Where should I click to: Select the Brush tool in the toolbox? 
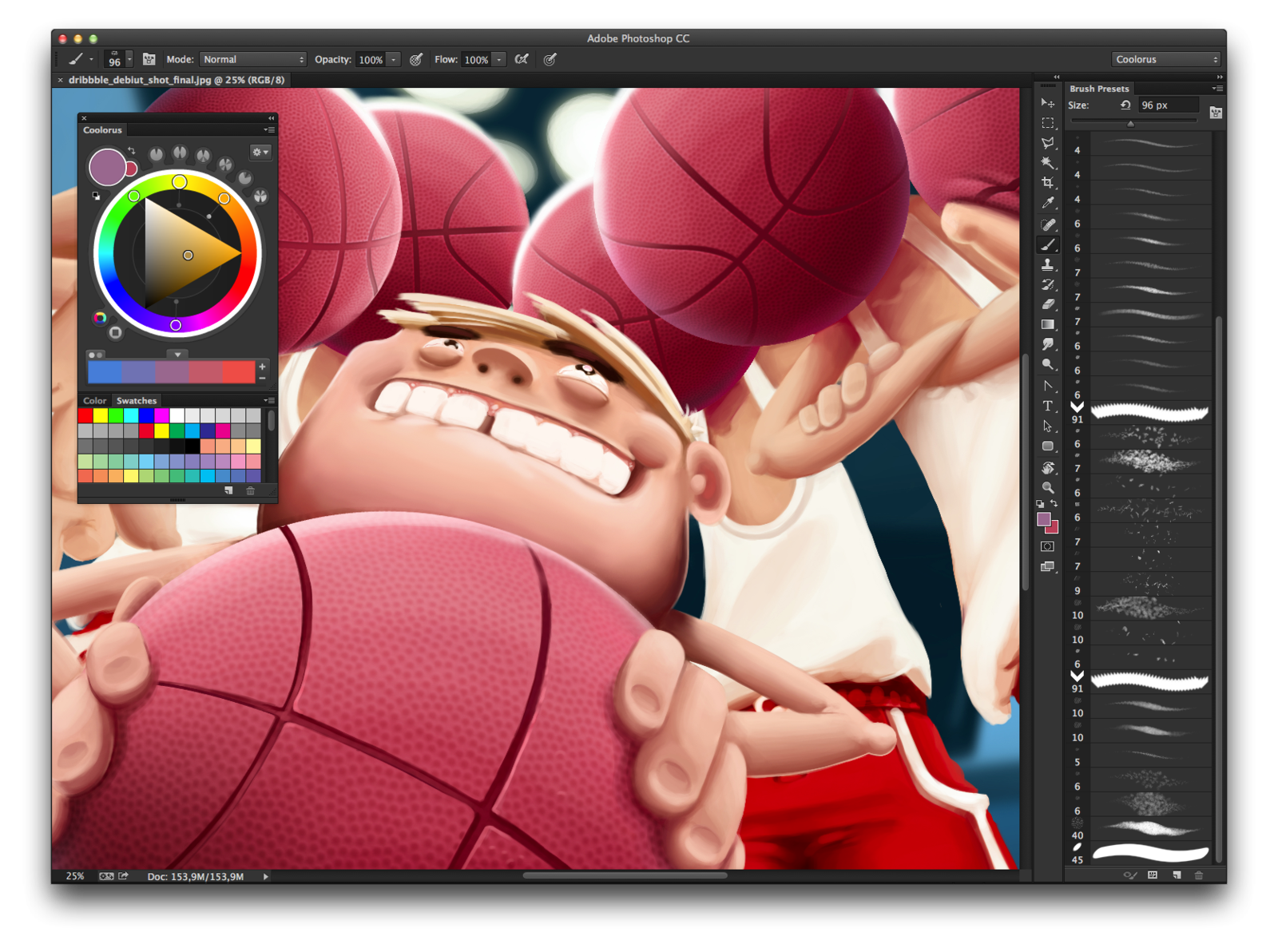(1047, 244)
